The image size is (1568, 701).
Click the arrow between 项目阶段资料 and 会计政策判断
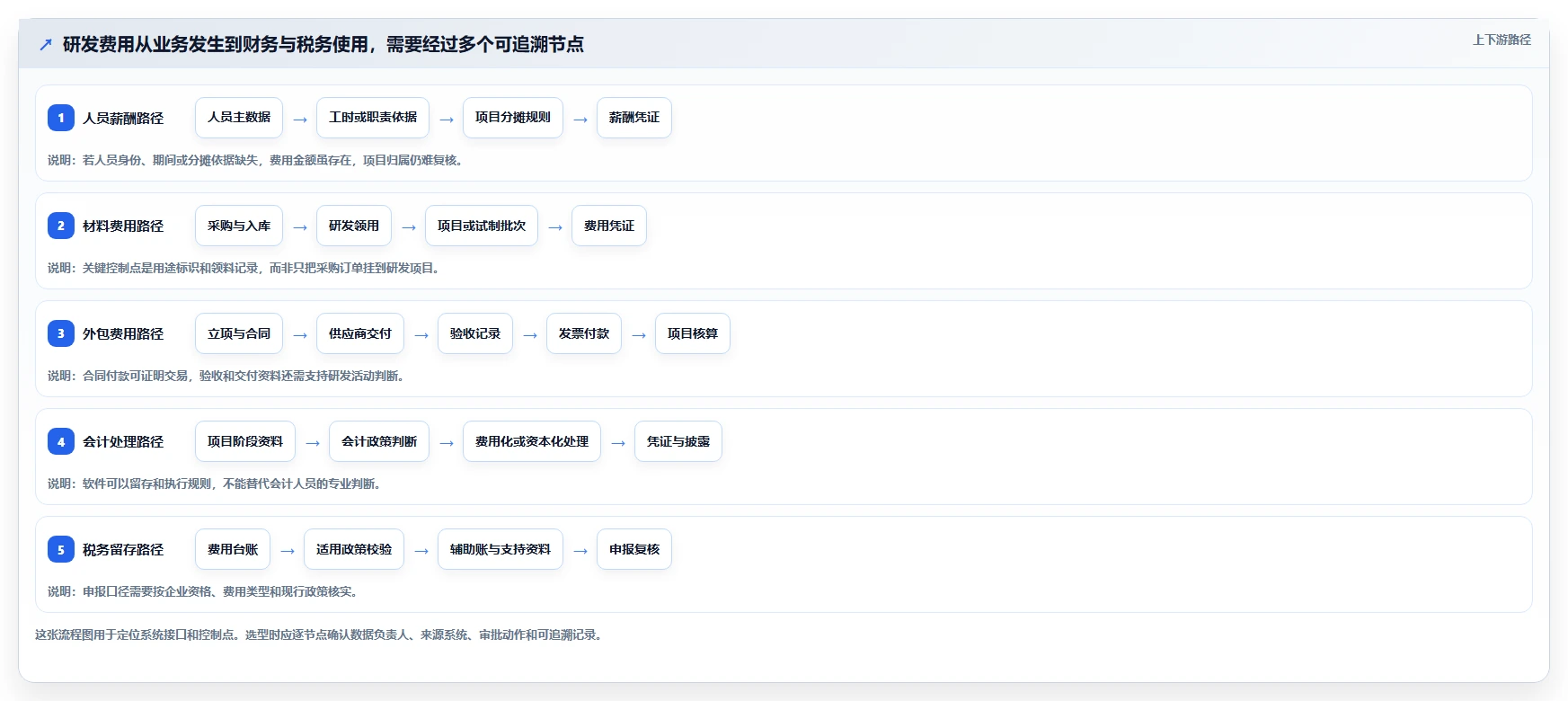click(x=313, y=442)
